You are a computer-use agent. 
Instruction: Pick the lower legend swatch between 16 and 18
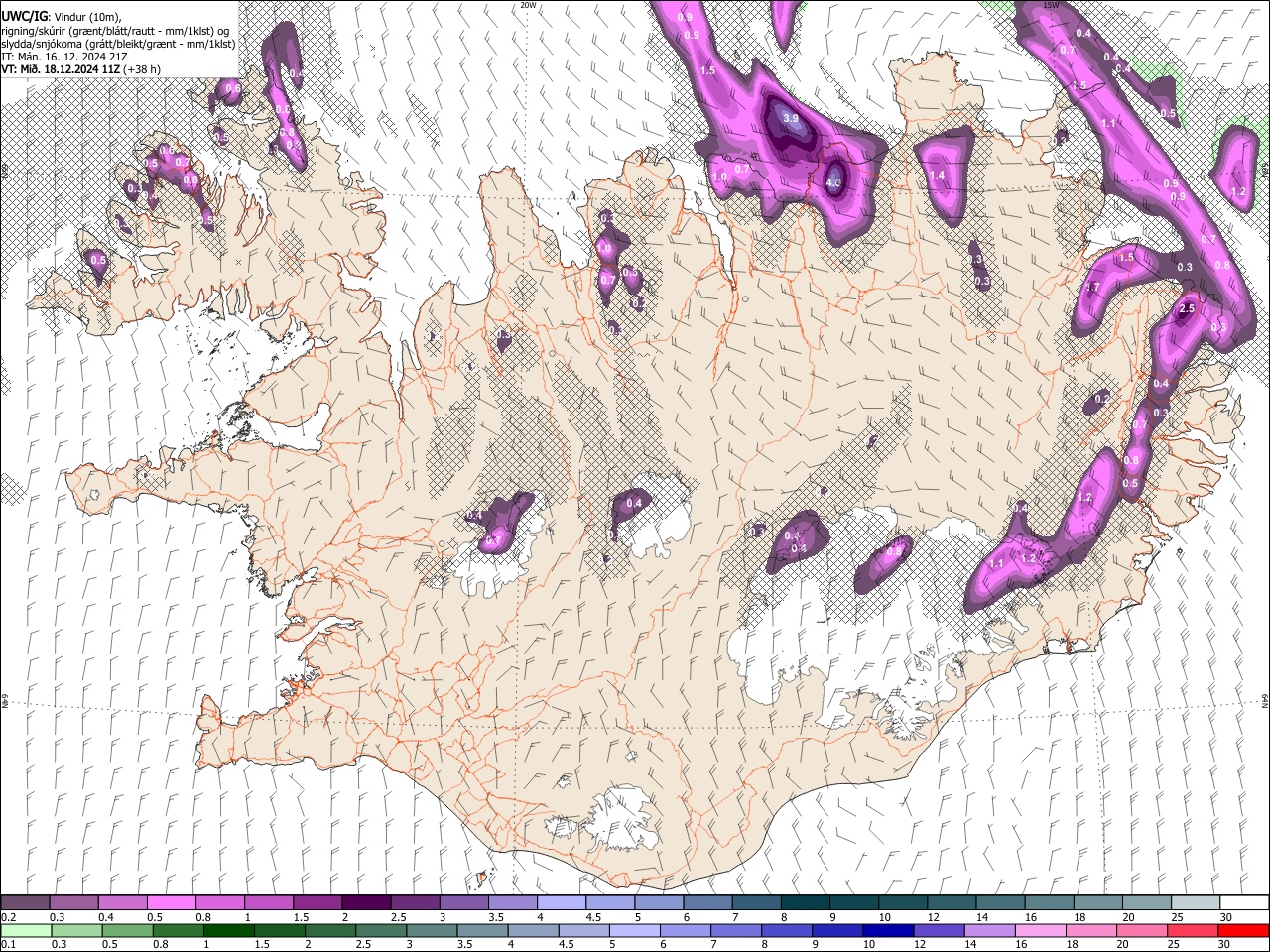[x=1041, y=930]
